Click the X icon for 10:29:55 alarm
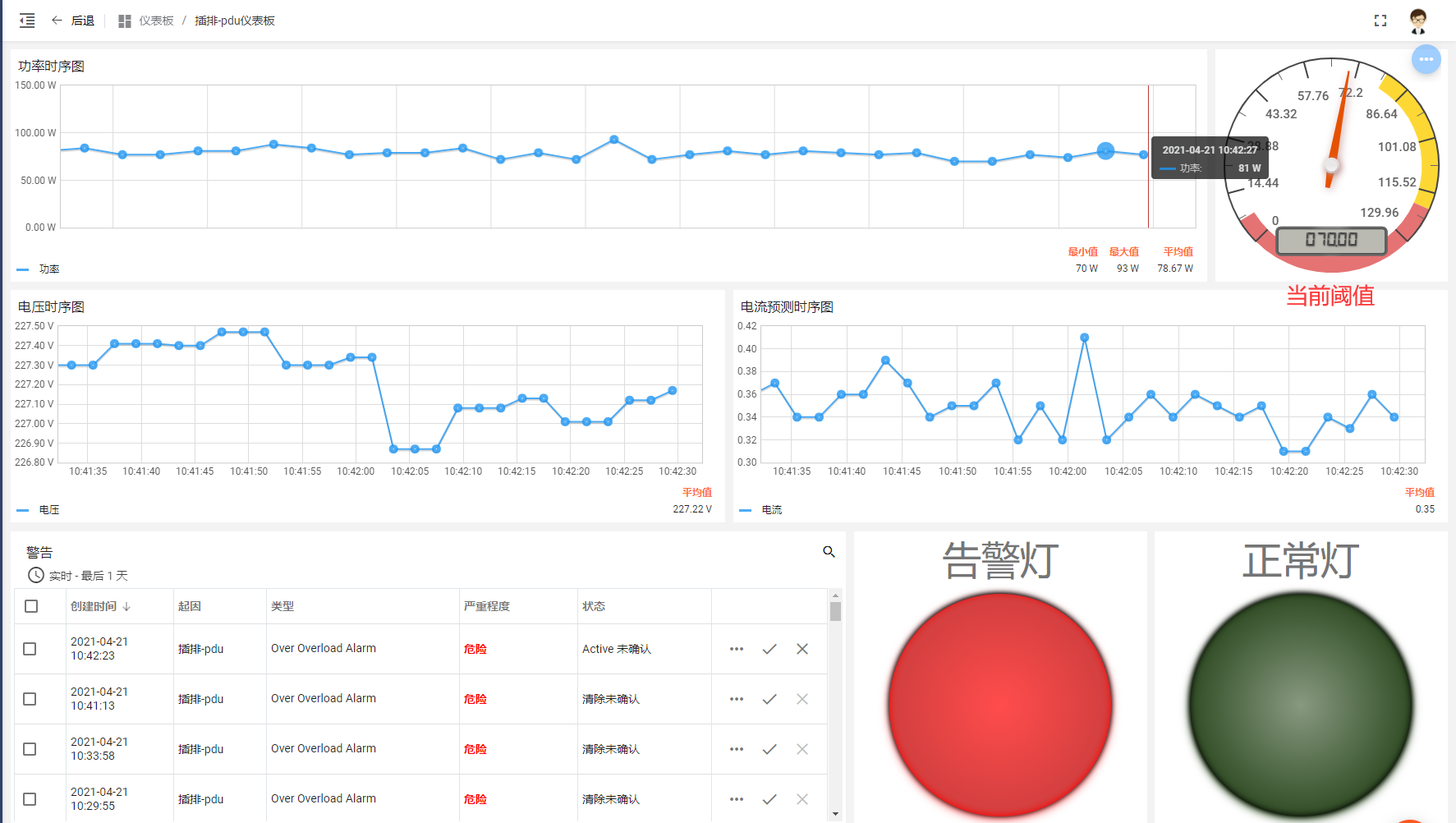This screenshot has height=823, width=1456. coord(802,799)
